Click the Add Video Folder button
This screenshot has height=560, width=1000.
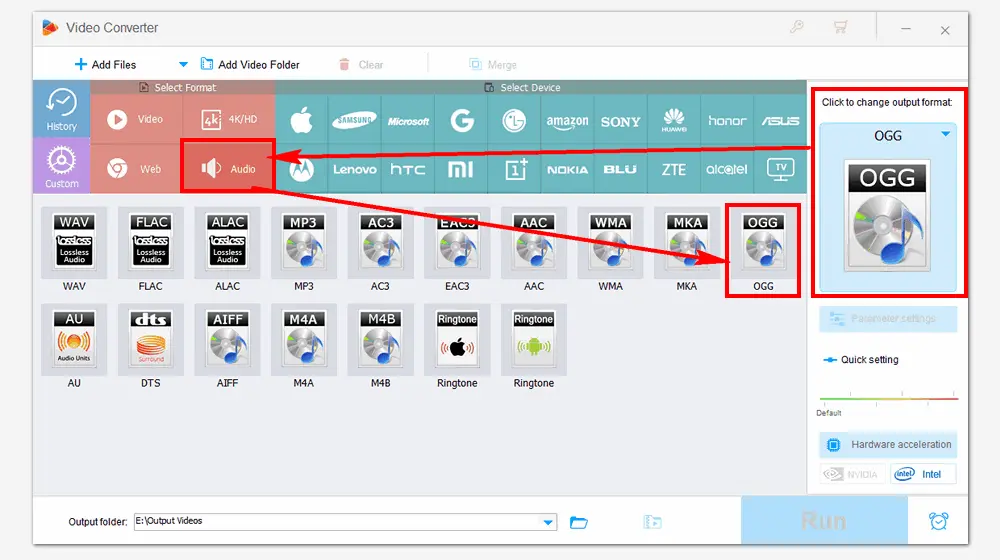pyautogui.click(x=250, y=64)
